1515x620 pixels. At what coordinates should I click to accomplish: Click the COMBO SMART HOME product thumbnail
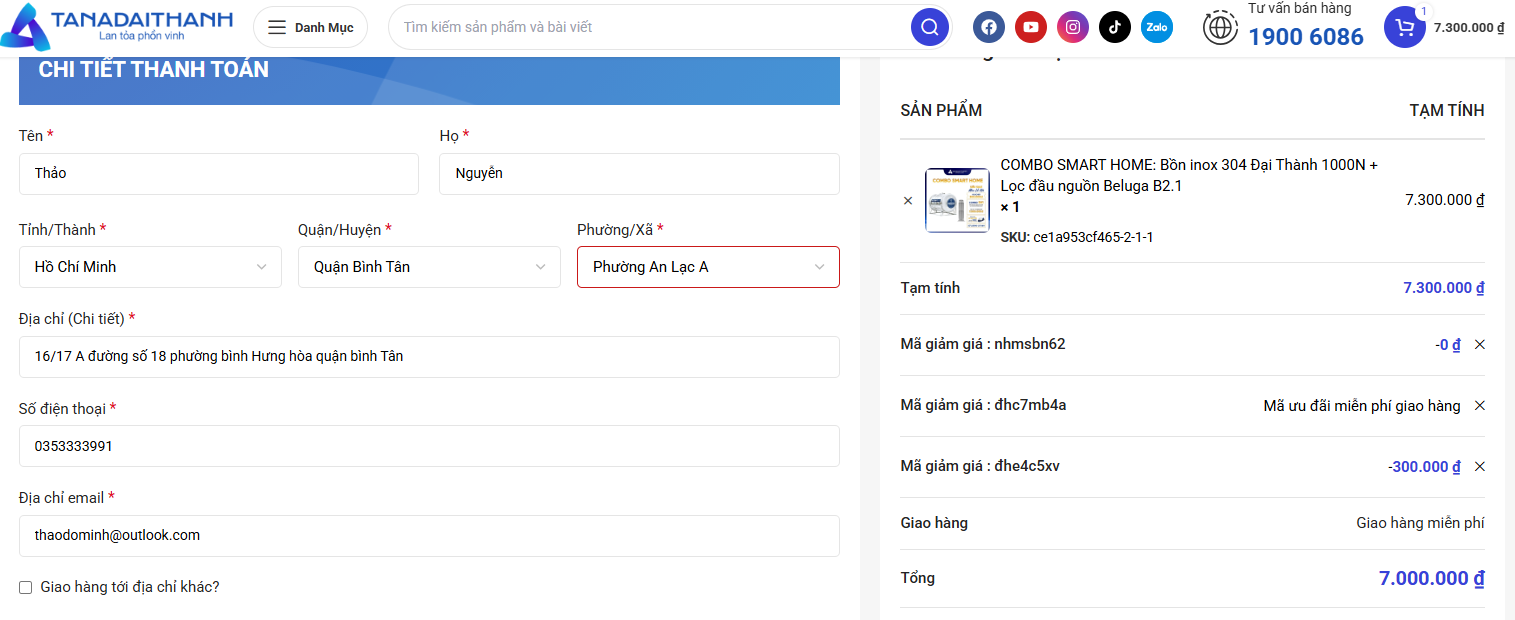pyautogui.click(x=957, y=200)
